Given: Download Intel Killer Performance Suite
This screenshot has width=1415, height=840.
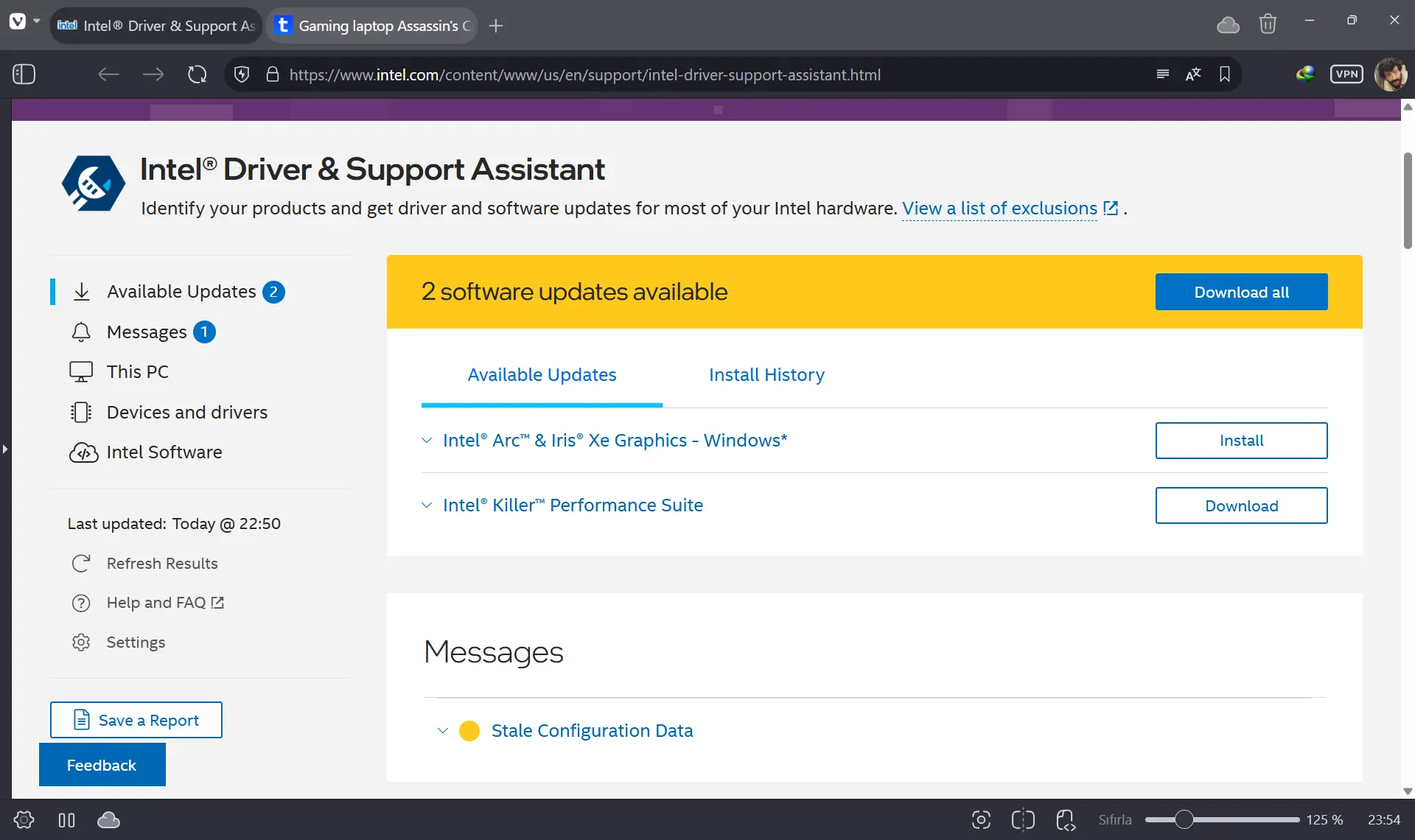Looking at the screenshot, I should click(x=1241, y=505).
